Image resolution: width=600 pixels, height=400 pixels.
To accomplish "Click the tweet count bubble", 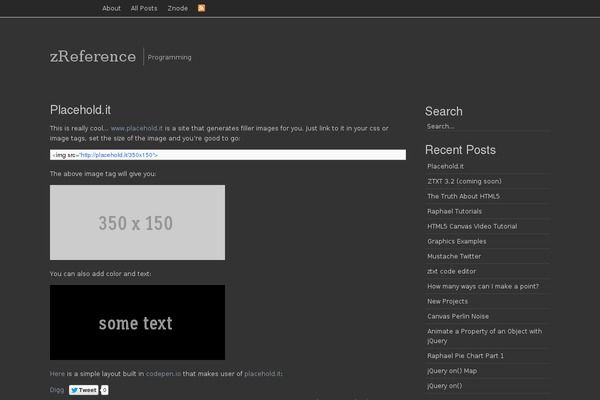I will 104,390.
